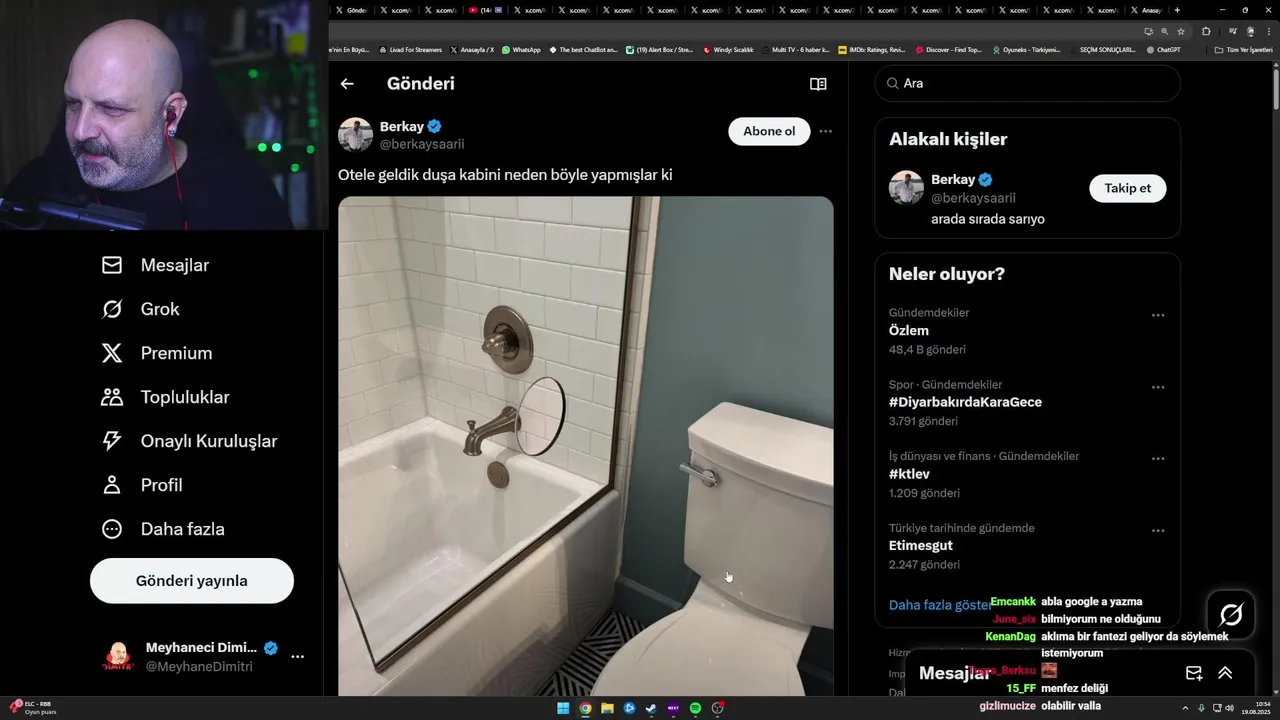Screen dimensions: 1280x720
Task: Focus the Ara search field
Action: point(1028,83)
